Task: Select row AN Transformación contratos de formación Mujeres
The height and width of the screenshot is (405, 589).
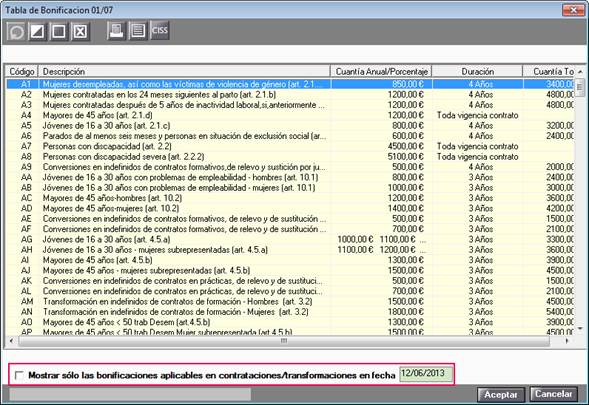Action: tap(290, 311)
